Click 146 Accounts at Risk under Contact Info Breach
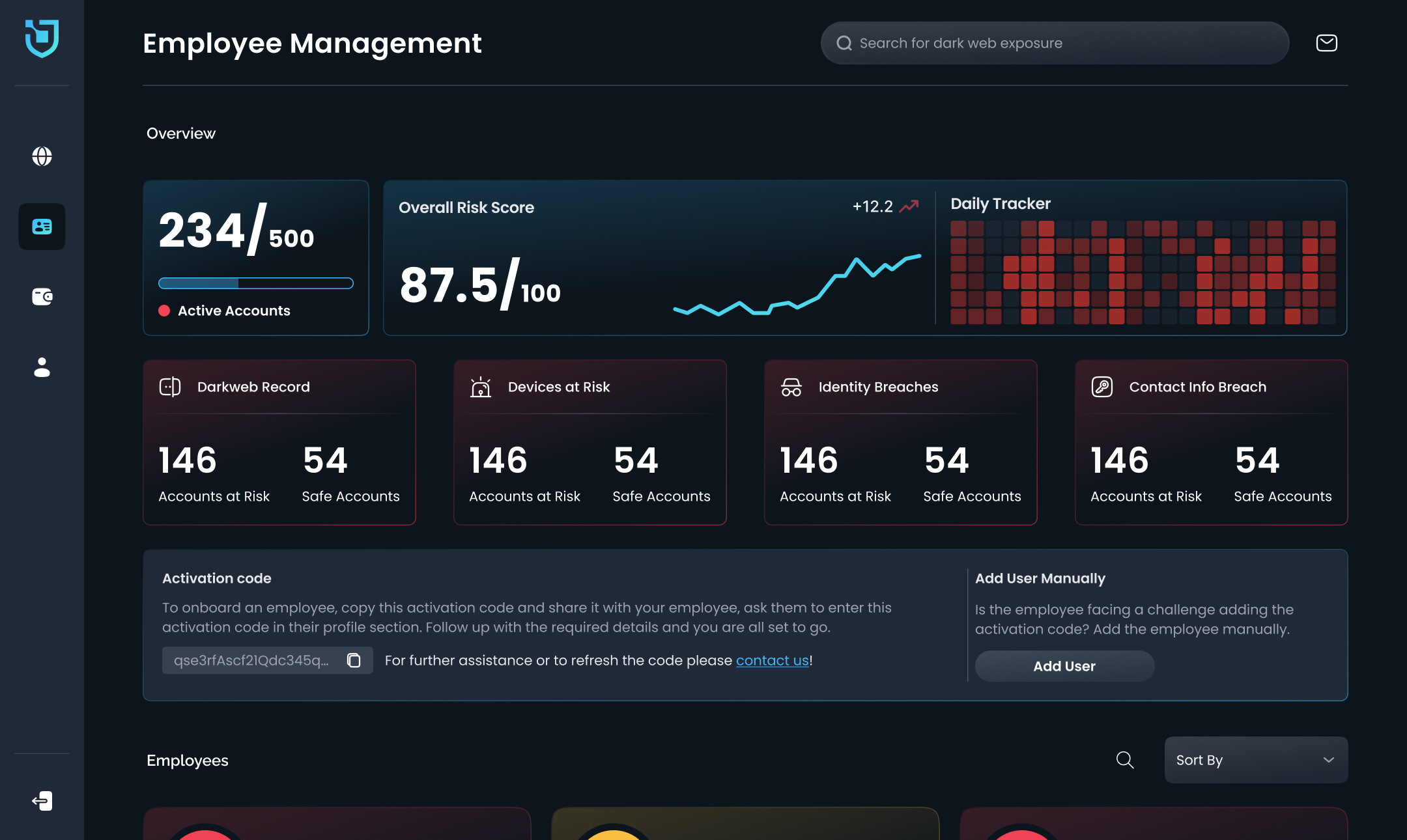 point(1146,473)
